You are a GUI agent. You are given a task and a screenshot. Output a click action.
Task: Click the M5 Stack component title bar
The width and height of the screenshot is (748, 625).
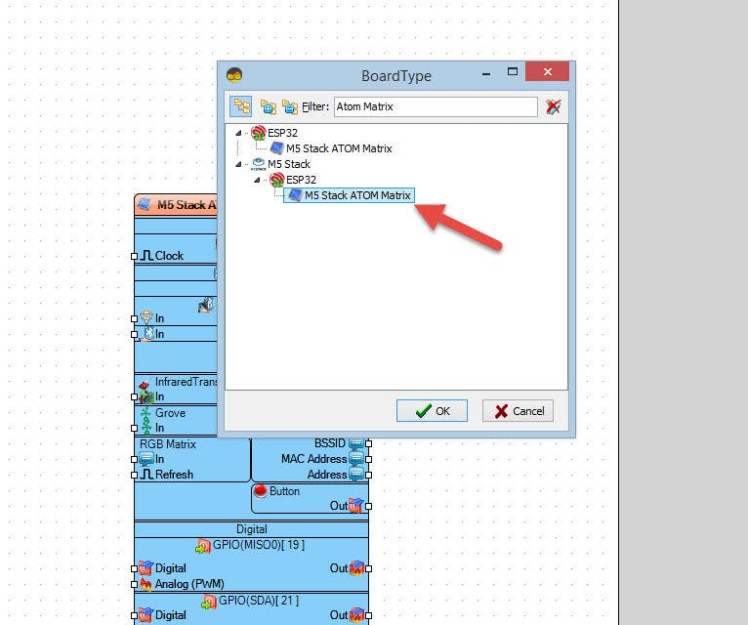pyautogui.click(x=176, y=205)
